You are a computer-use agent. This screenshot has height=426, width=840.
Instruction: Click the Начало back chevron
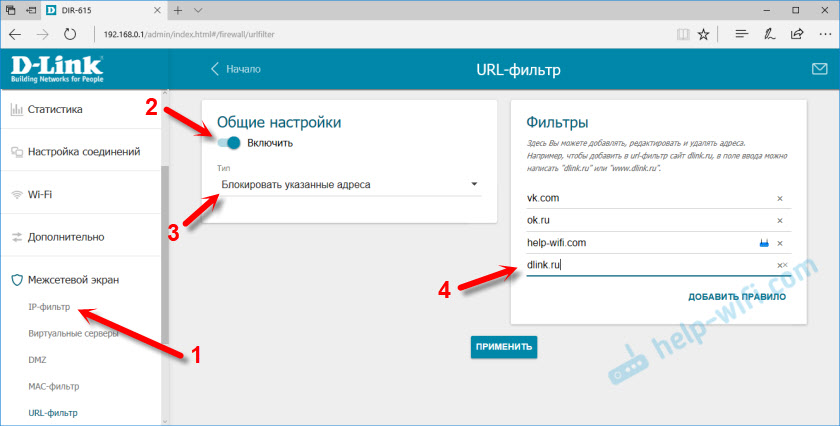(215, 69)
